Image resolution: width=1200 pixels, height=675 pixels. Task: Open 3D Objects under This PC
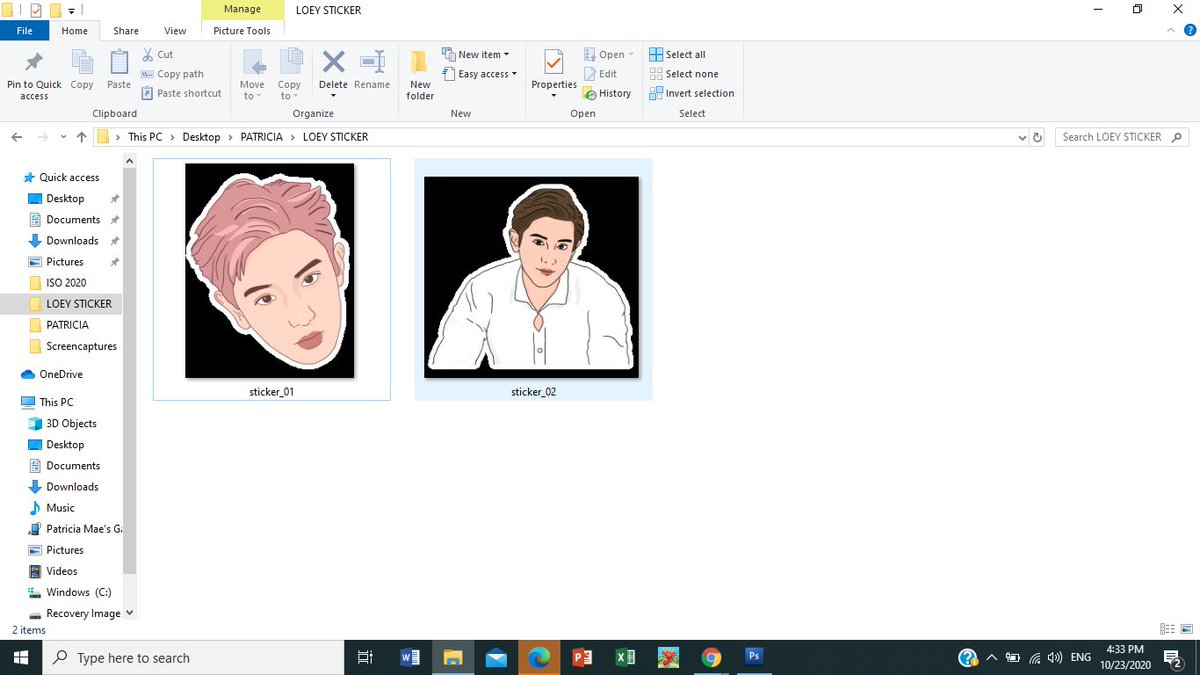[x=71, y=423]
